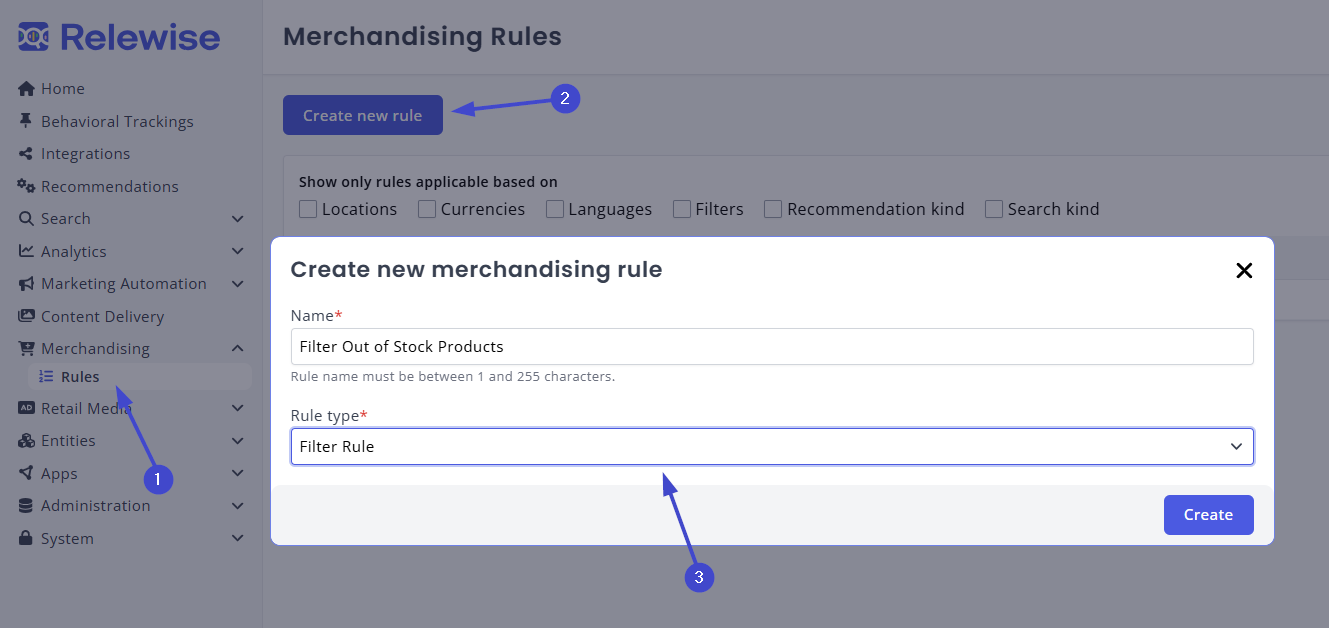Collapse the Merchandising section
The width and height of the screenshot is (1329, 628).
(x=237, y=348)
